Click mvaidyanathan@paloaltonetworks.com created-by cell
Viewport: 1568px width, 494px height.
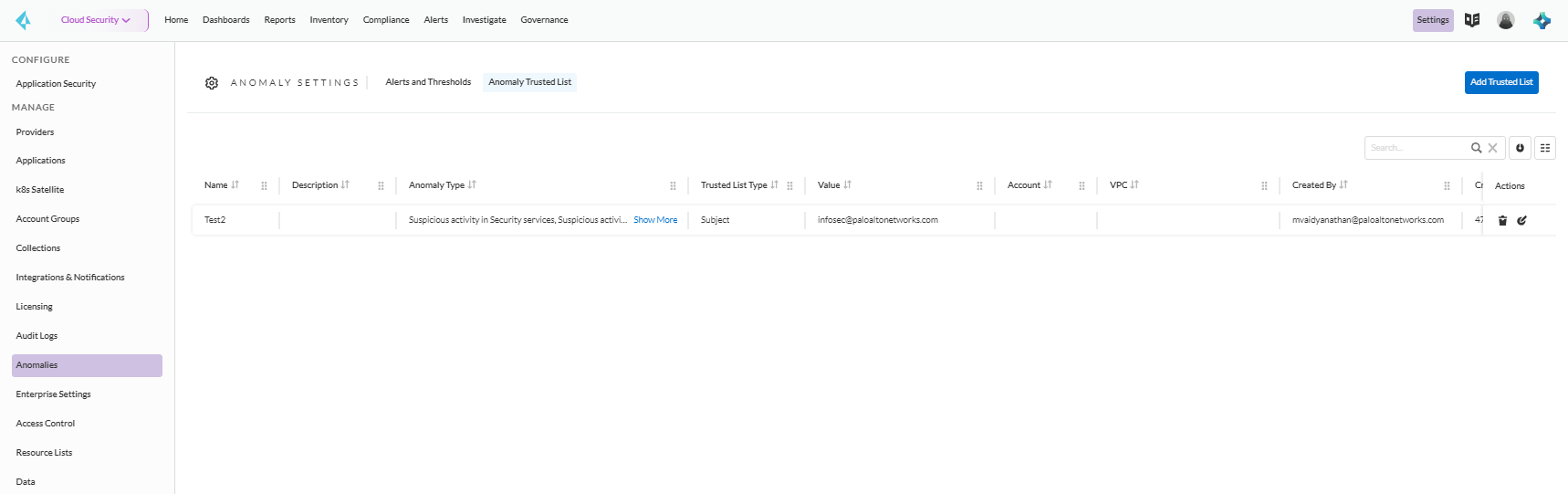tap(1368, 220)
